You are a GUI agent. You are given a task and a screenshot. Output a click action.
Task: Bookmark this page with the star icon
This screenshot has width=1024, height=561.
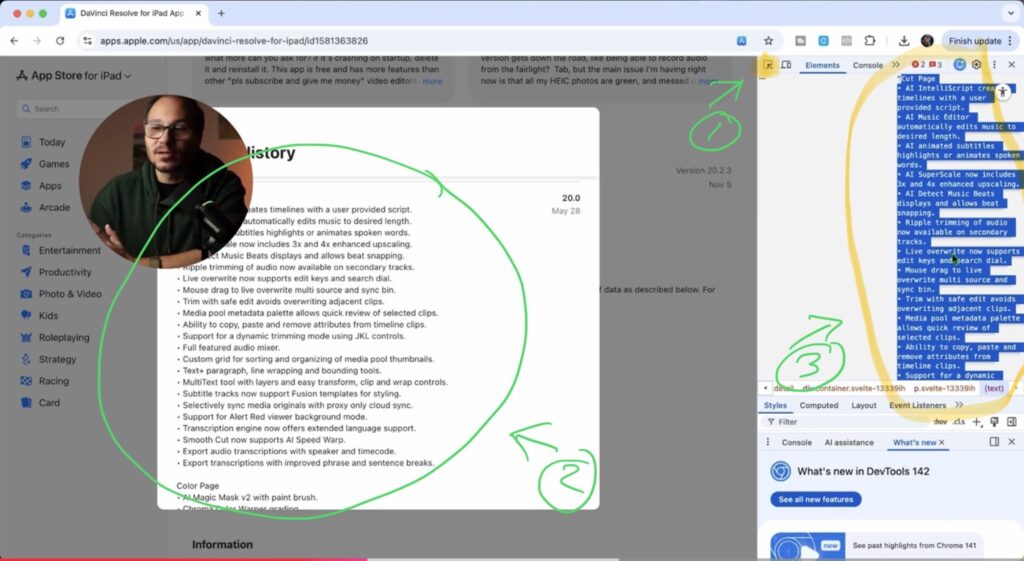click(x=768, y=40)
